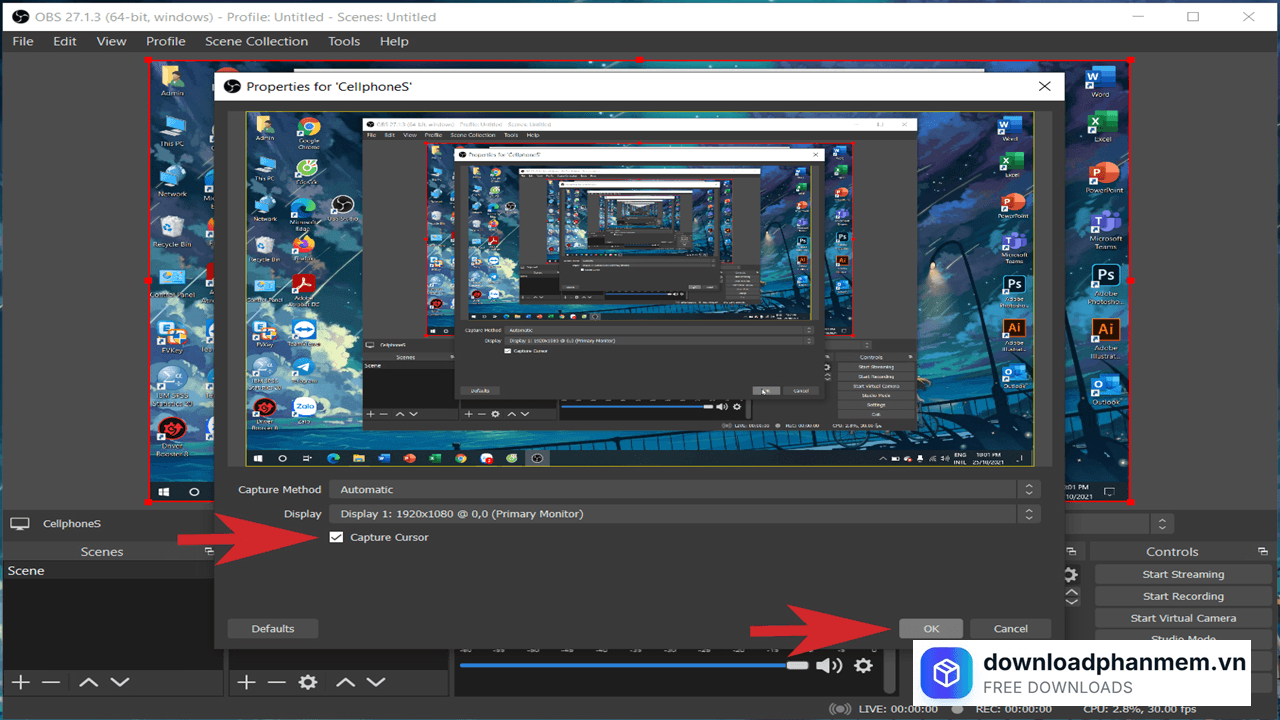Open source properties with the gear icon
The width and height of the screenshot is (1280, 720).
[x=308, y=682]
